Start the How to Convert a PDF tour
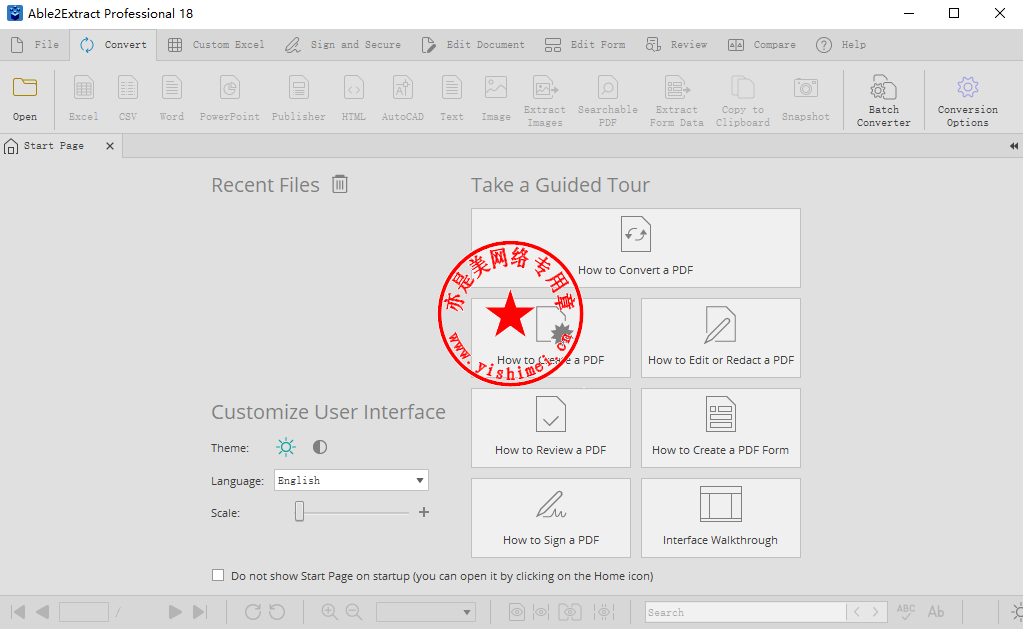Viewport: 1023px width, 629px height. [635, 248]
